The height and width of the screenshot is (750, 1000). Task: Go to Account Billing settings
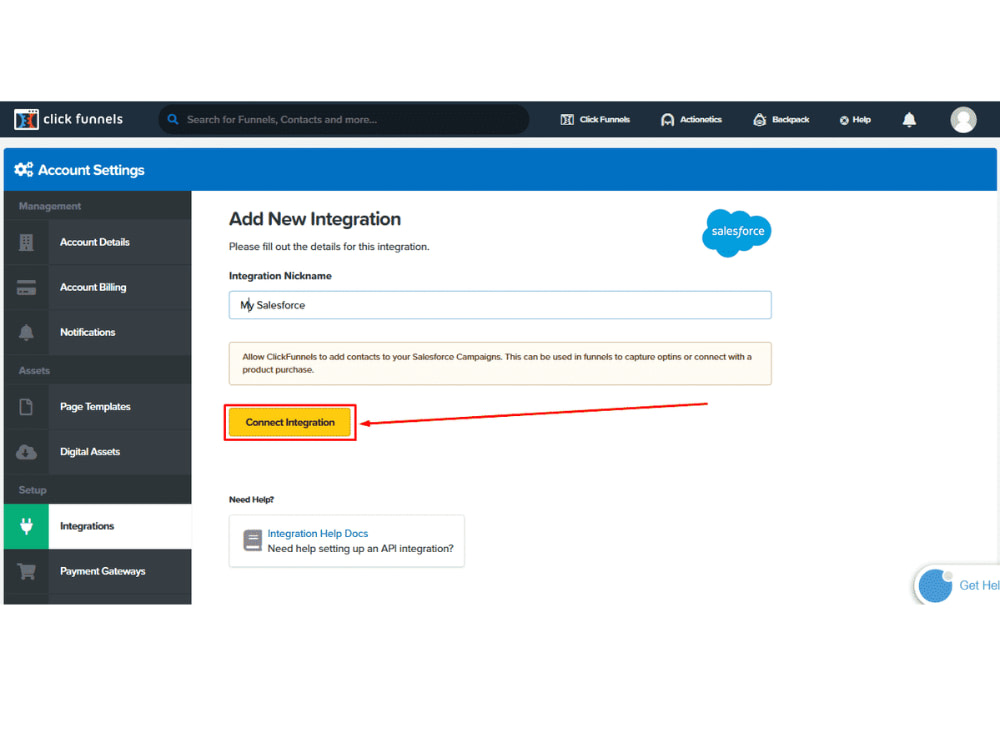[97, 288]
